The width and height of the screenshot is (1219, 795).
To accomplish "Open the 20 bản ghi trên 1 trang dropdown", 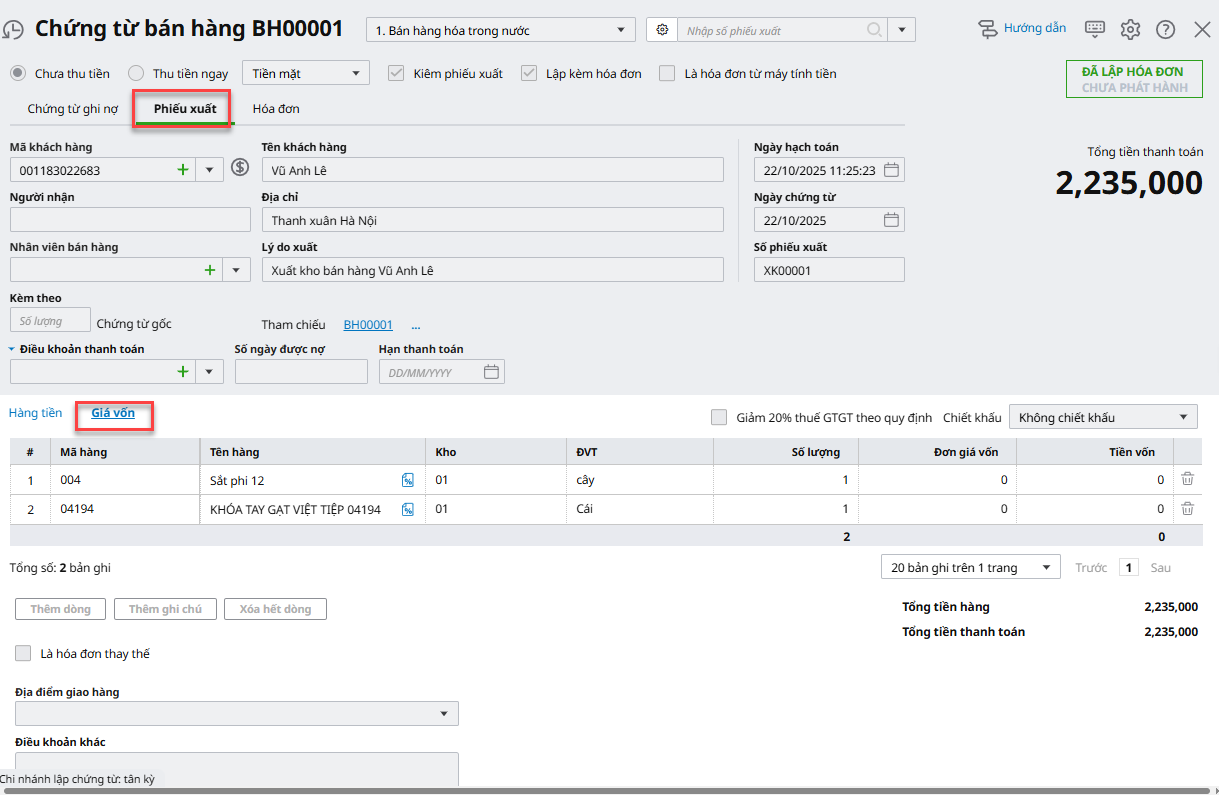I will (969, 567).
